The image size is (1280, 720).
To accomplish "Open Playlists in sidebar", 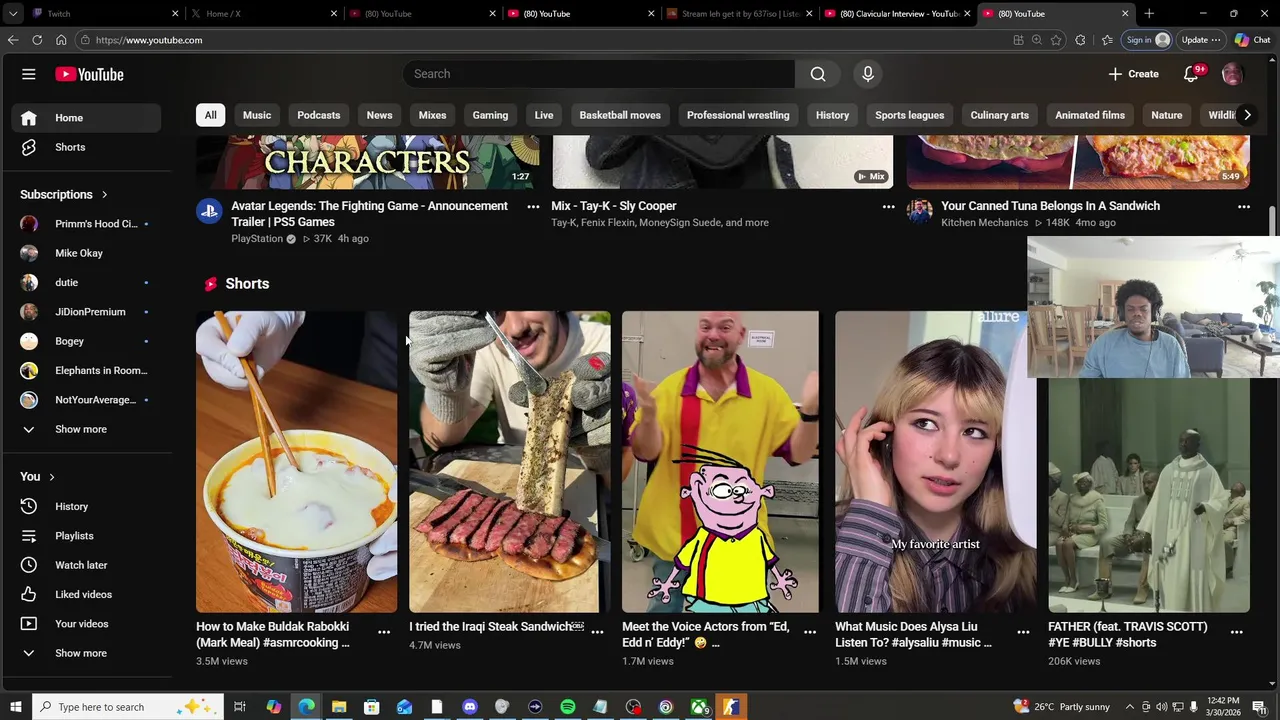I will point(86,536).
